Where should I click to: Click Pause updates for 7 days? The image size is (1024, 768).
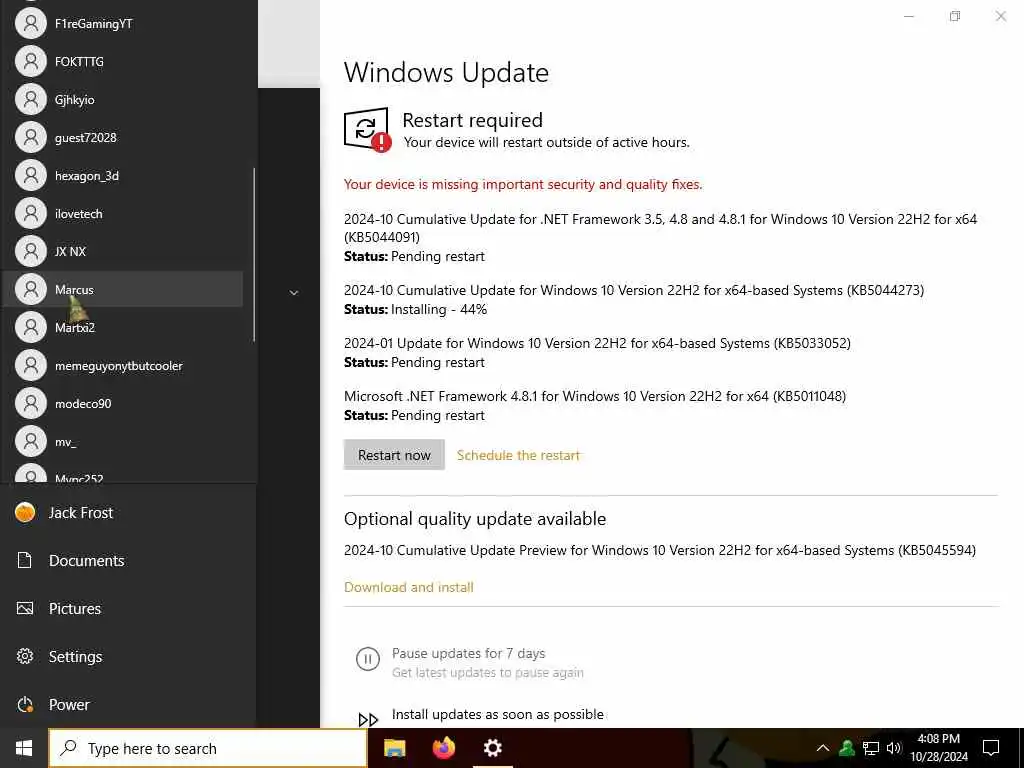point(468,653)
